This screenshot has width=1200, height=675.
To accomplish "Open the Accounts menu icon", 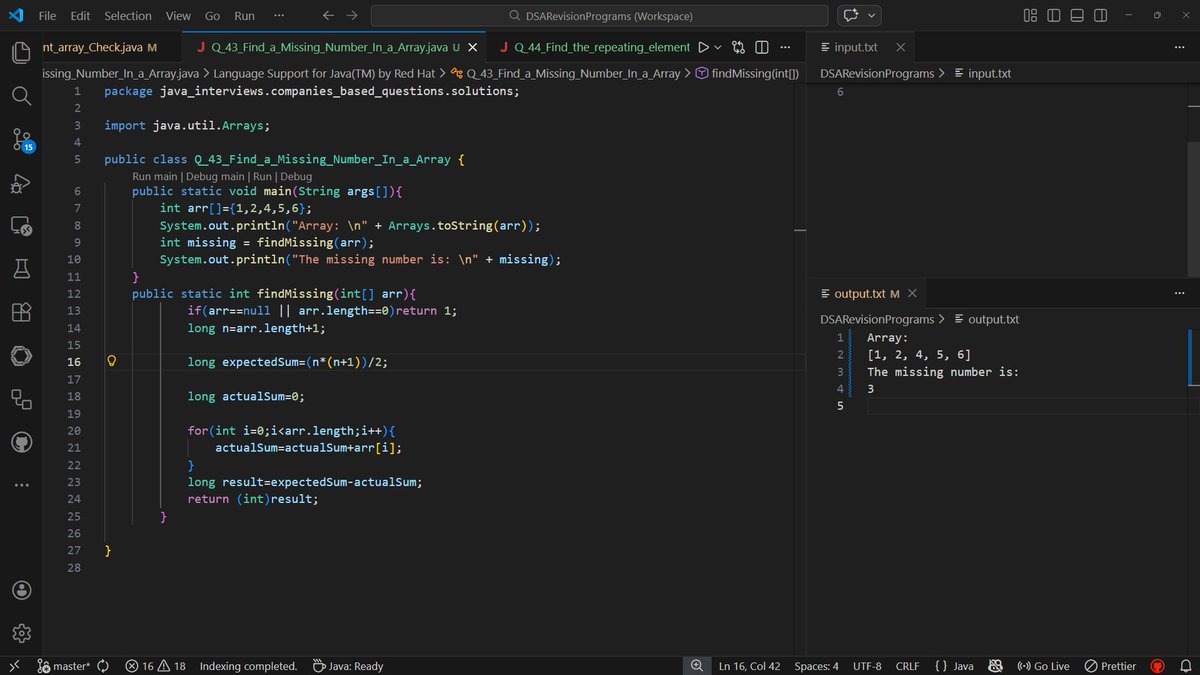I will click(x=22, y=590).
